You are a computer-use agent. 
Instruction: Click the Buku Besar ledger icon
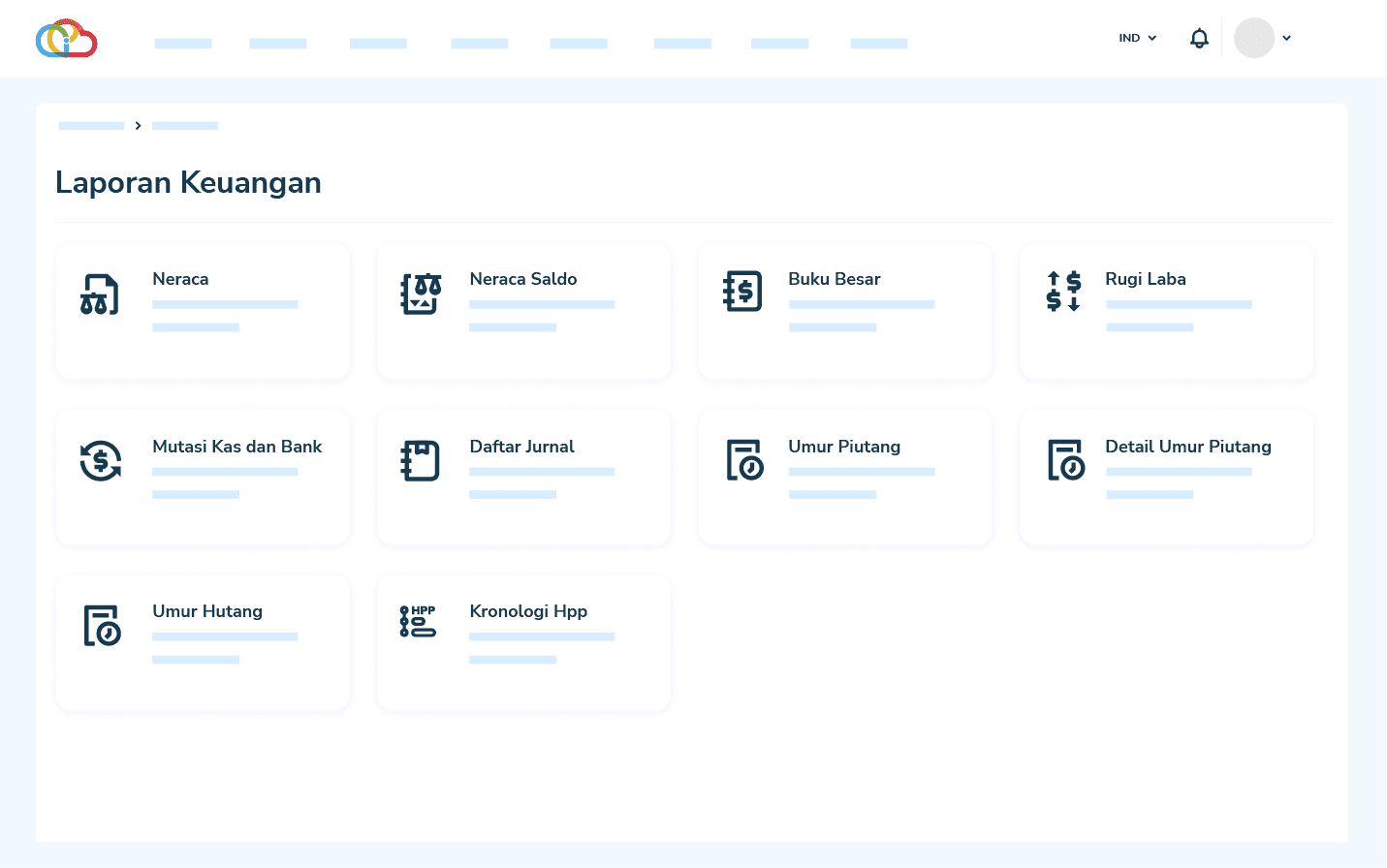[x=742, y=292]
